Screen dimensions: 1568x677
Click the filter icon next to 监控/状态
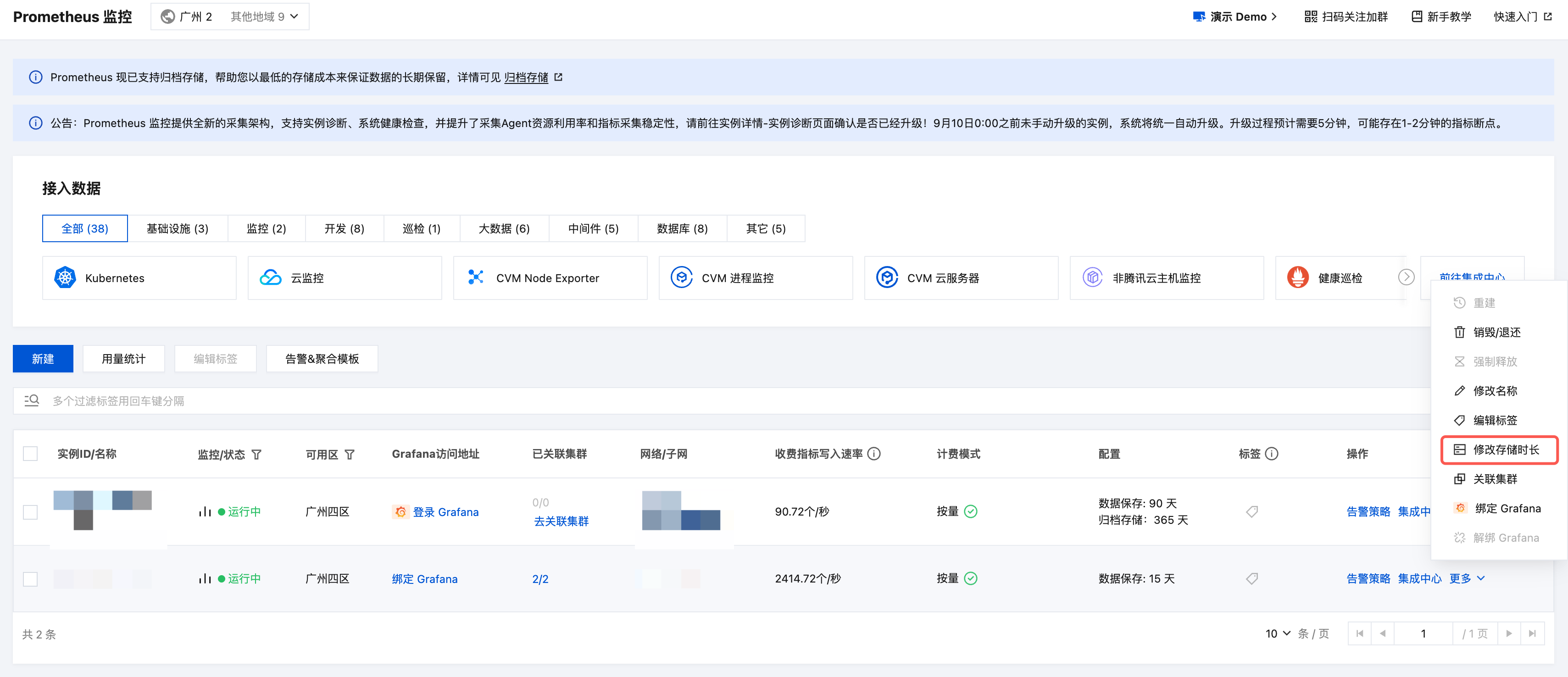click(x=257, y=454)
